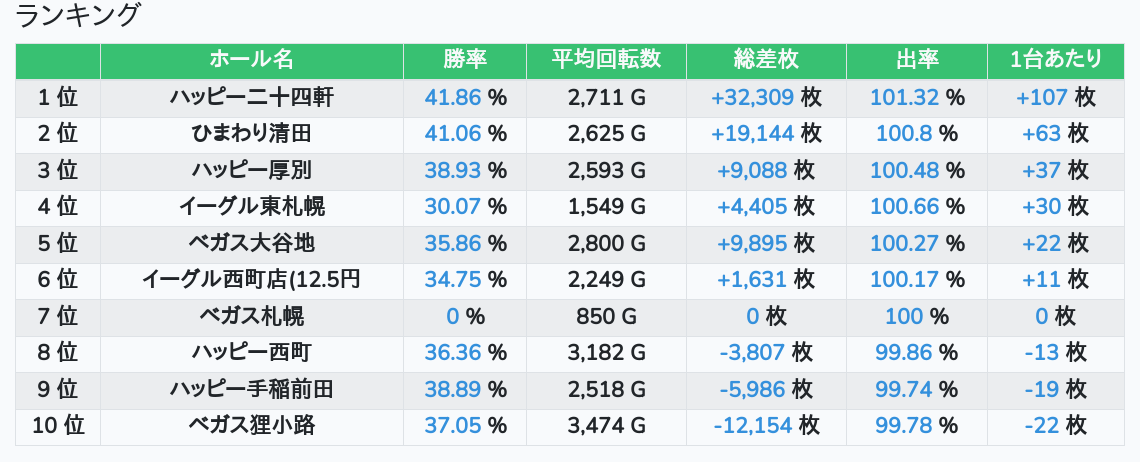1140x462 pixels.
Task: Select the -12,154 total difference value
Action: click(753, 425)
